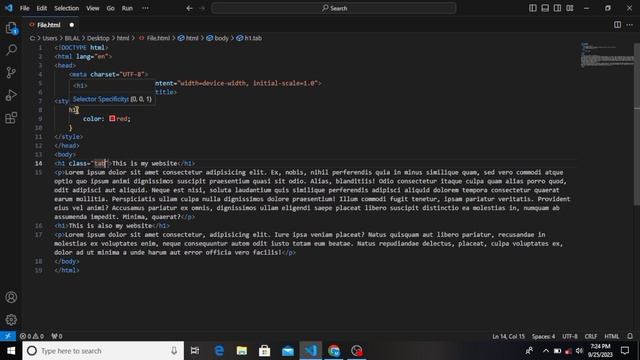Screen dimensions: 640x360
Task: Click the title bar Search command box
Action: [333, 8]
